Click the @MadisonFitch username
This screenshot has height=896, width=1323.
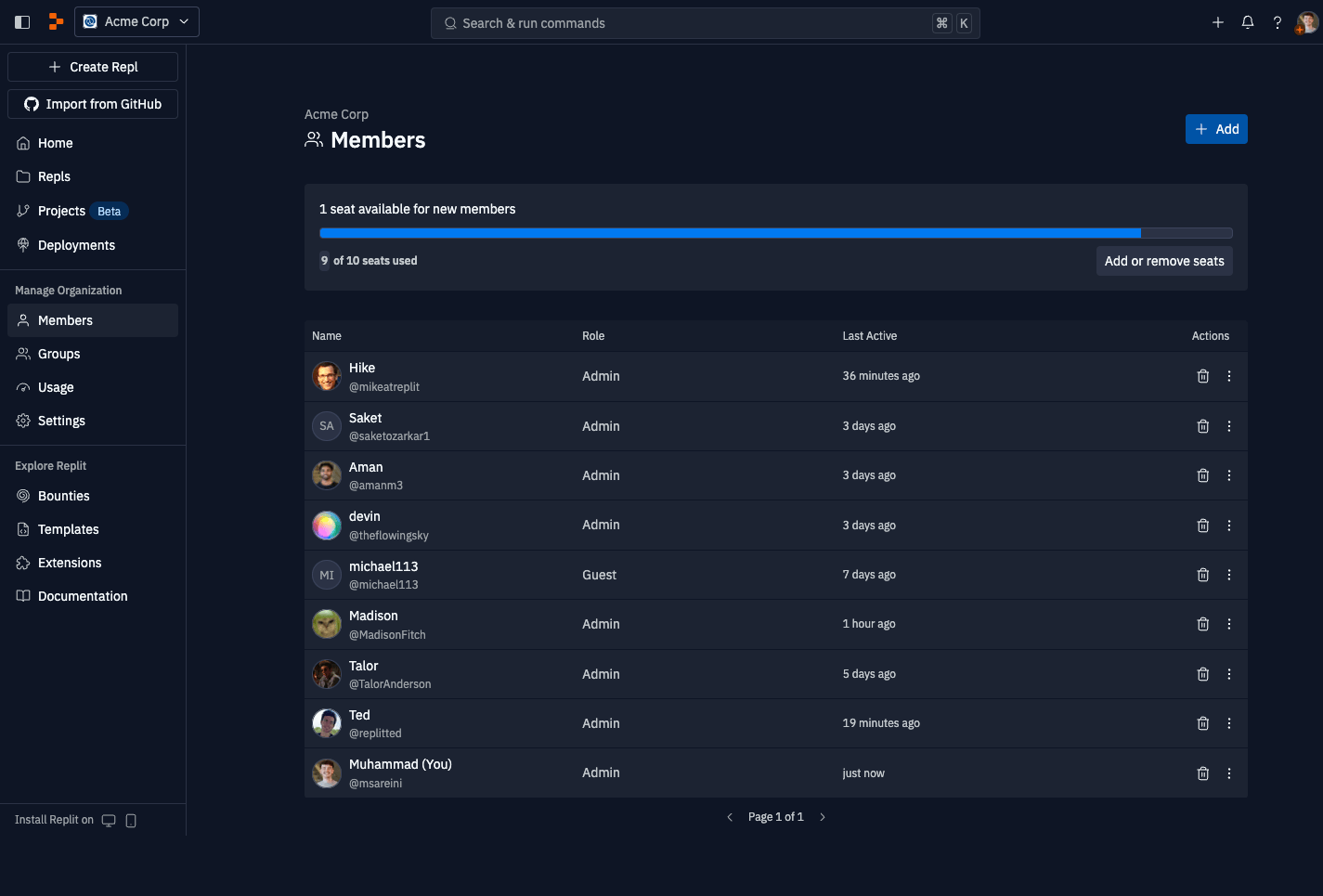coord(387,635)
